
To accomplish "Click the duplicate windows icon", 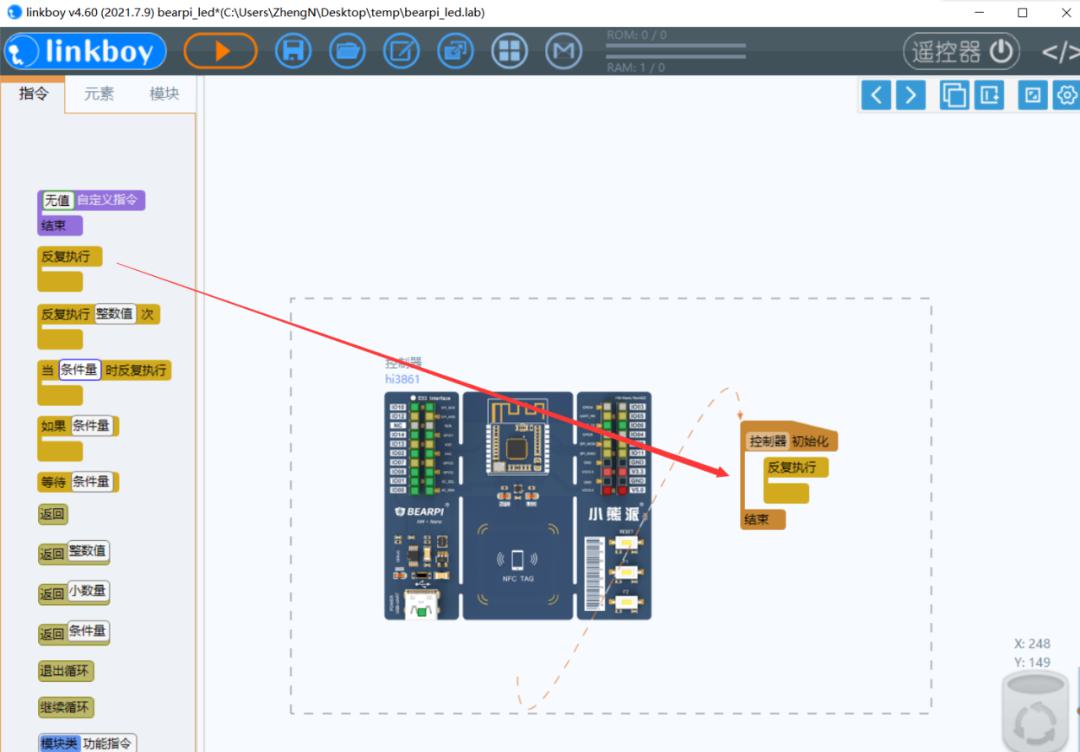I will tap(954, 95).
